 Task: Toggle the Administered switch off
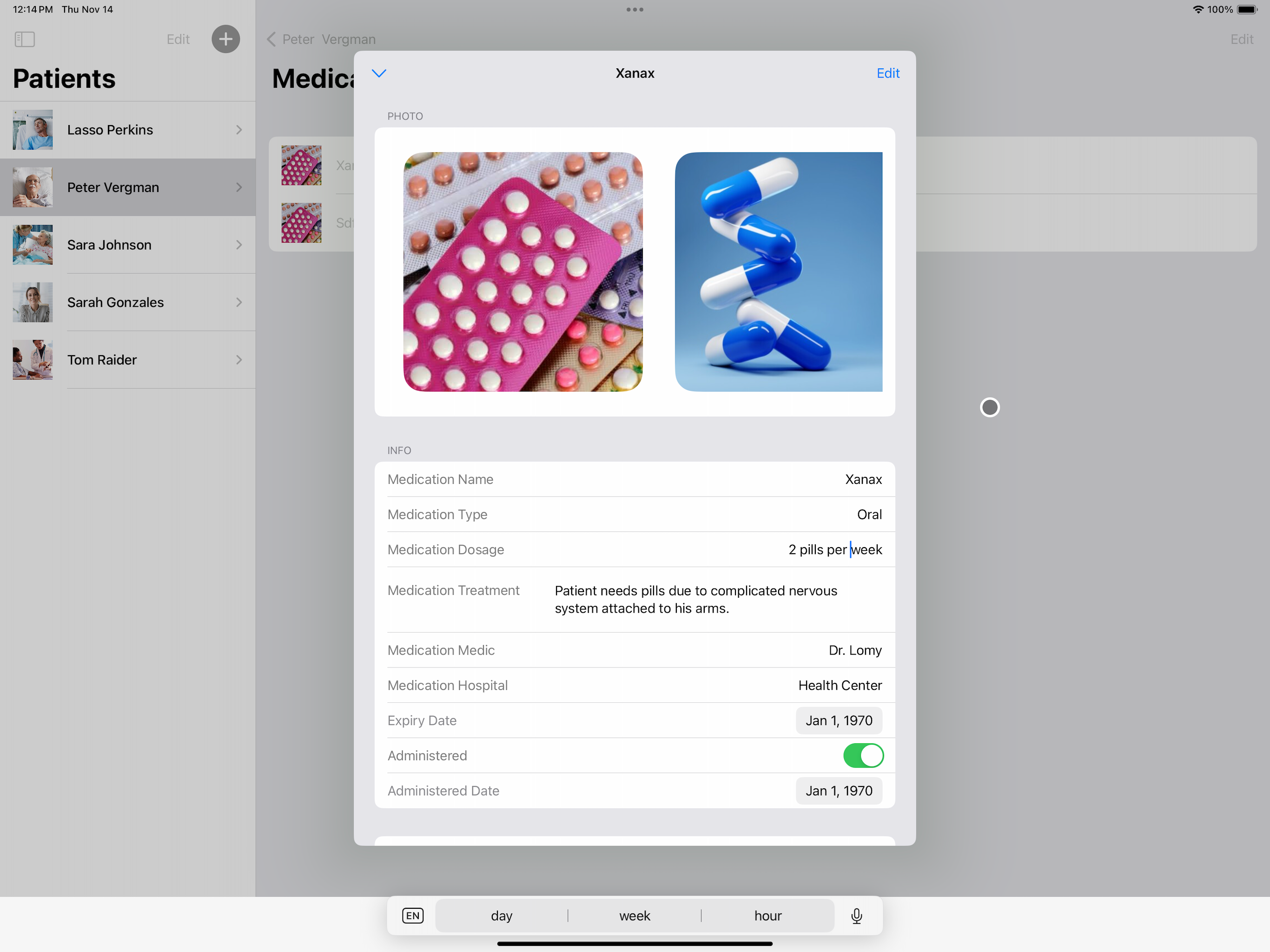click(x=863, y=756)
